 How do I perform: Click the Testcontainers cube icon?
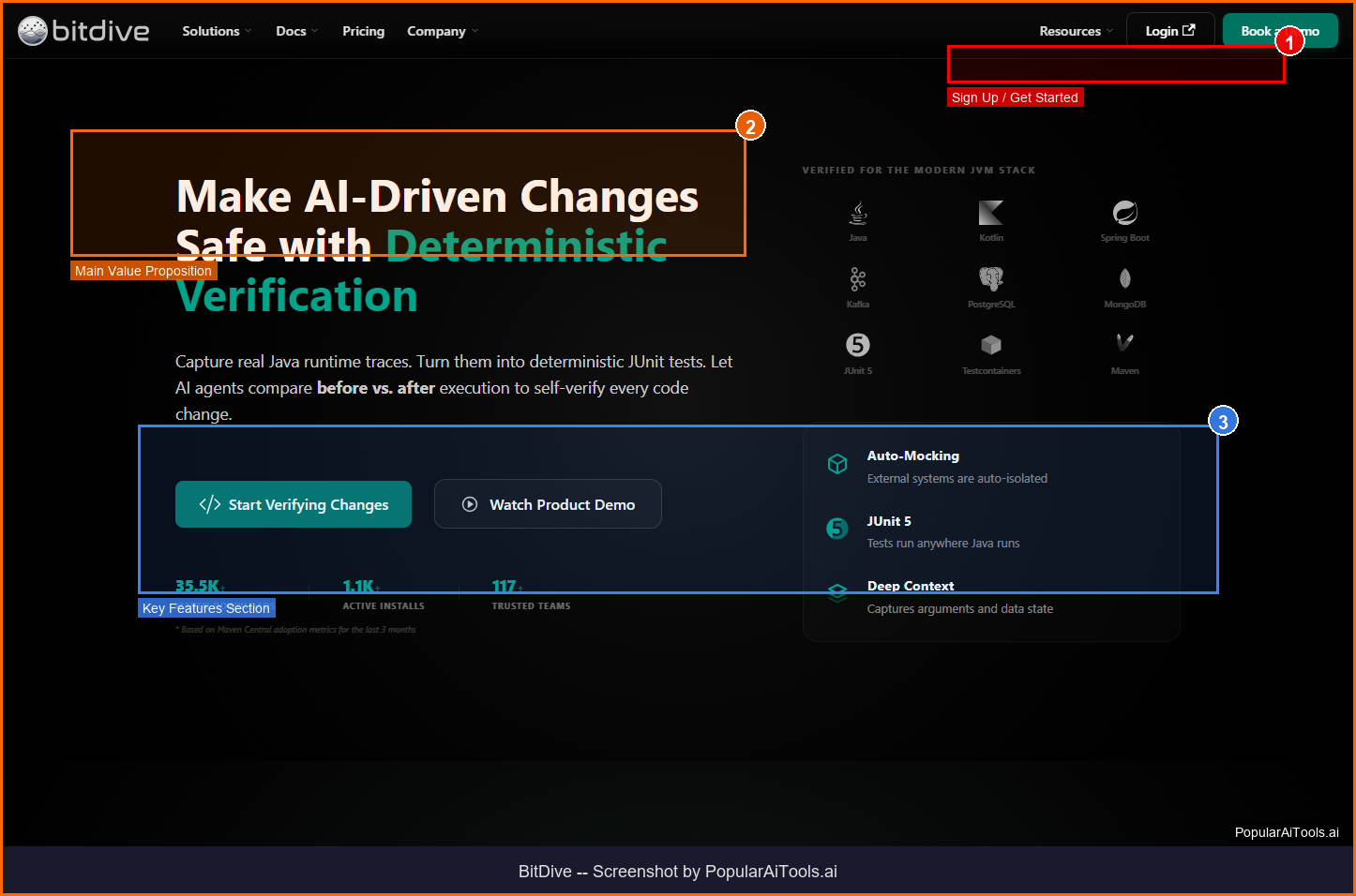pos(990,346)
